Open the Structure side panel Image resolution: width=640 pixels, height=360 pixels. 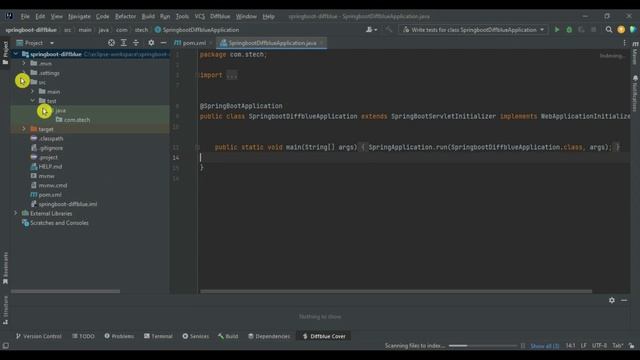(x=5, y=310)
